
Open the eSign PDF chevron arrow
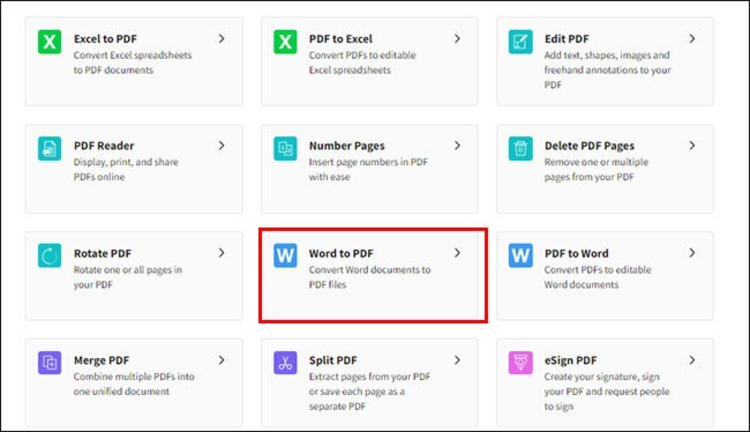tap(692, 360)
